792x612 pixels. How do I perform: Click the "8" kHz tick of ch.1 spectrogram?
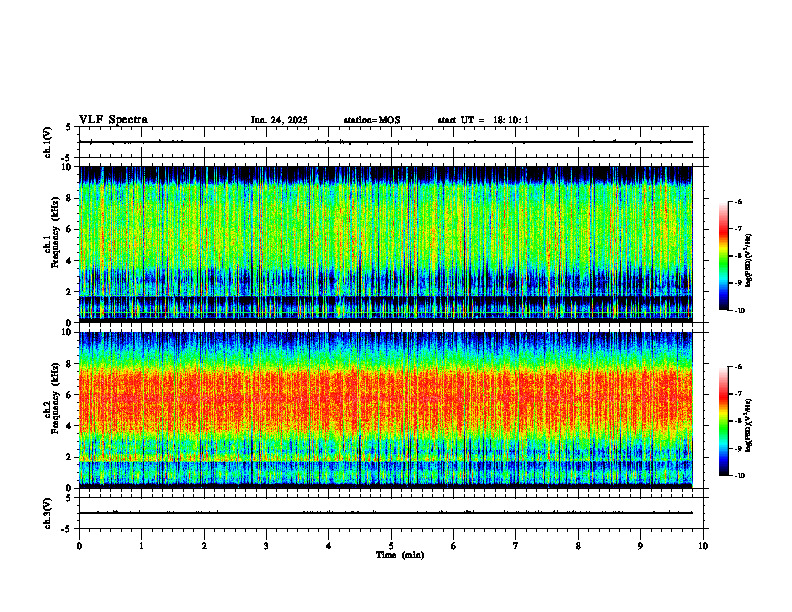[70, 198]
